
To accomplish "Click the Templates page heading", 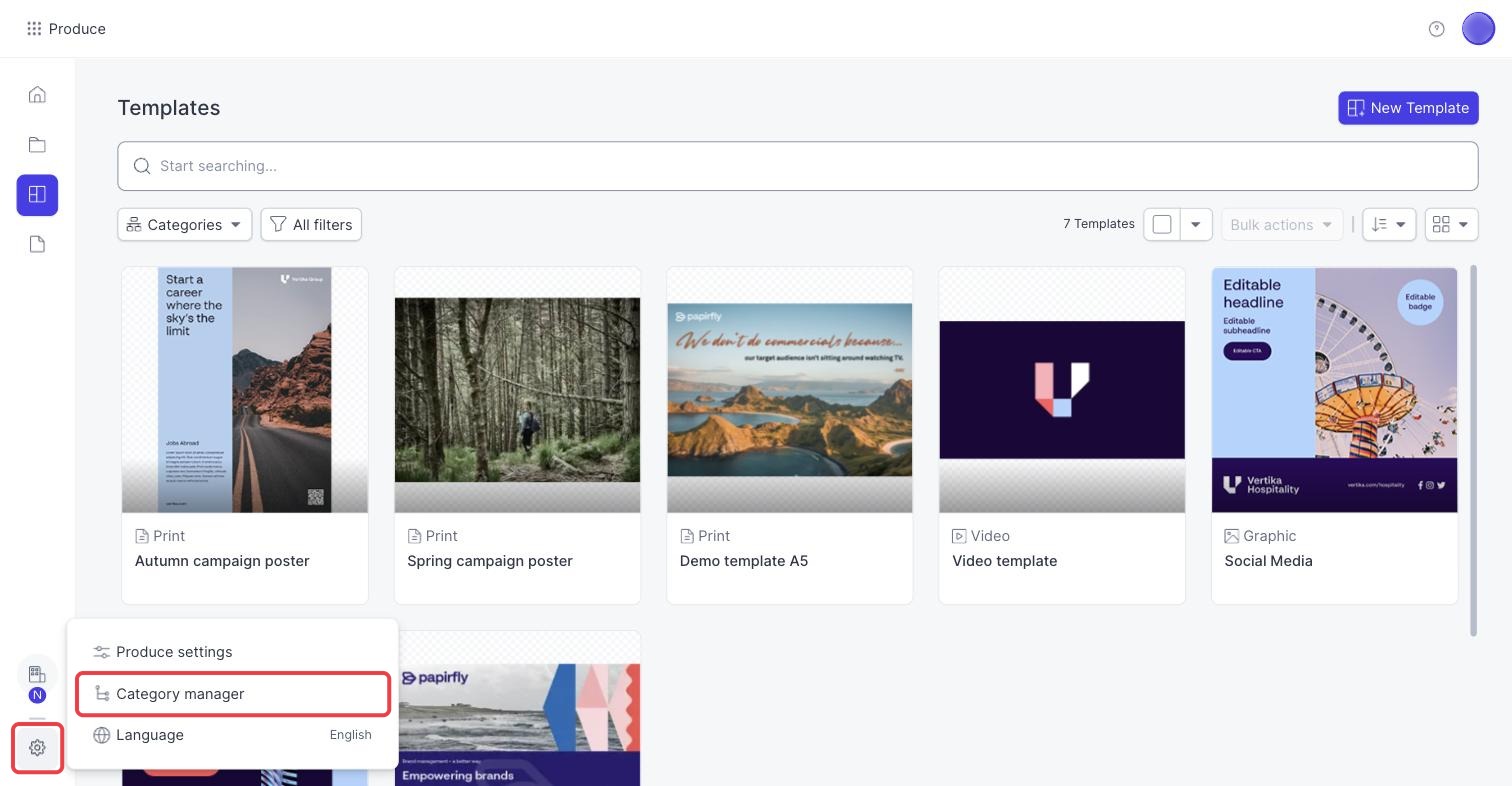I will (x=169, y=108).
